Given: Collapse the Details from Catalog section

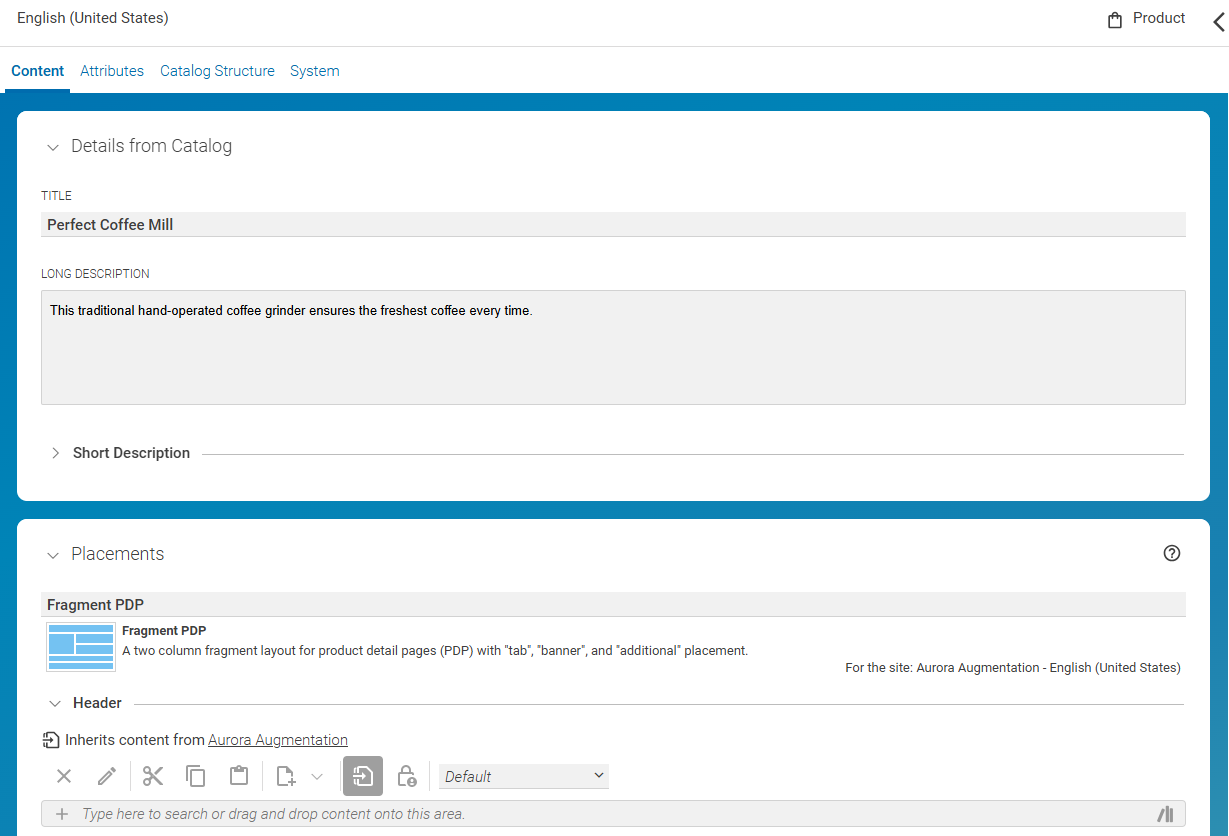Looking at the screenshot, I should click(53, 147).
